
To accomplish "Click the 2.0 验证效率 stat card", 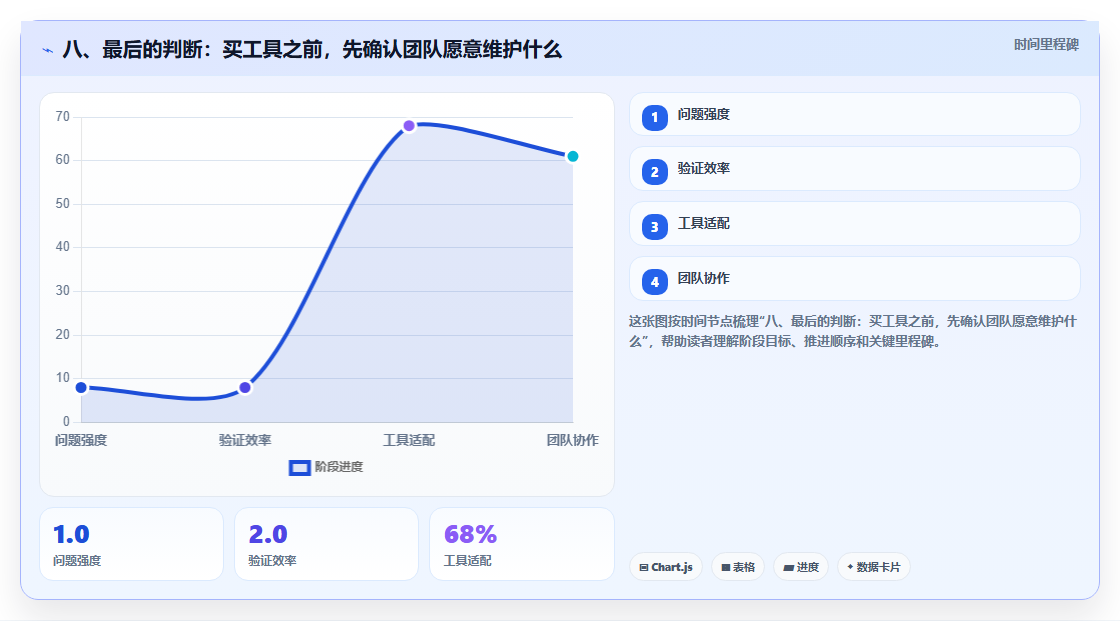I will click(326, 545).
